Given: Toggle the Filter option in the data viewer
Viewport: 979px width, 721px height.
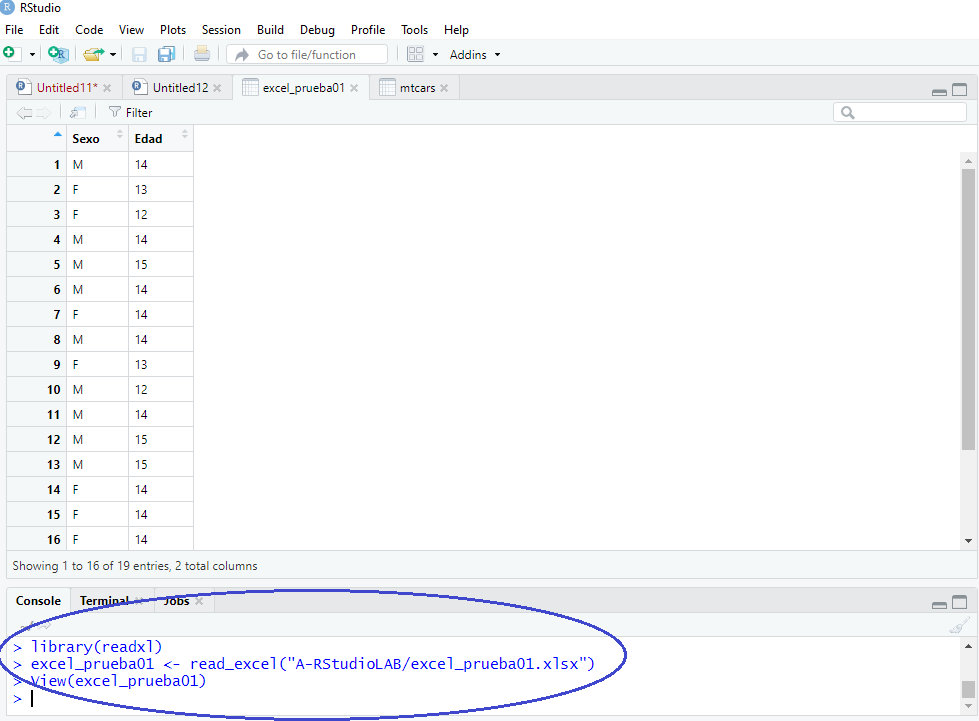Looking at the screenshot, I should tap(129, 112).
